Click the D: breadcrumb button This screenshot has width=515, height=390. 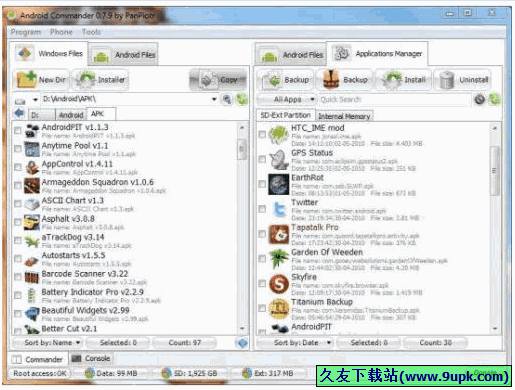click(41, 115)
